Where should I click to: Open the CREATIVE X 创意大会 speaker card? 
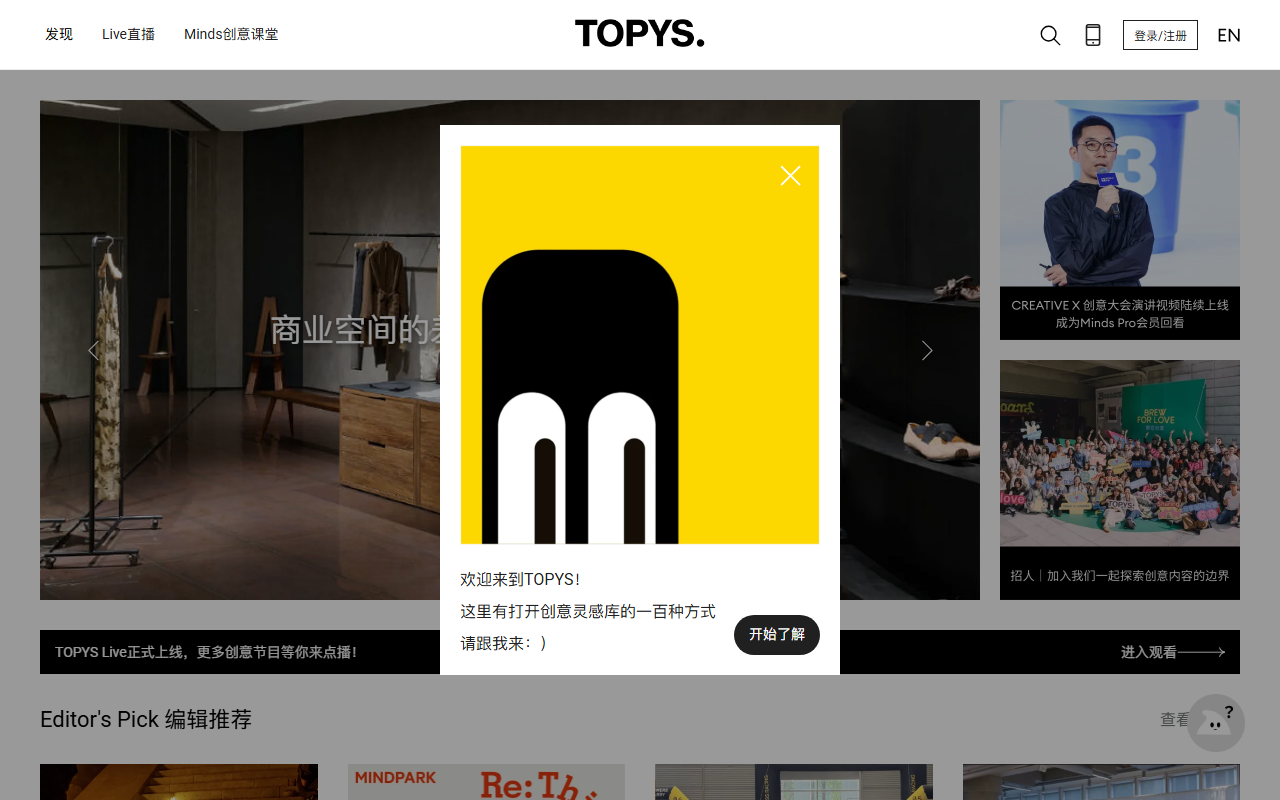point(1120,220)
